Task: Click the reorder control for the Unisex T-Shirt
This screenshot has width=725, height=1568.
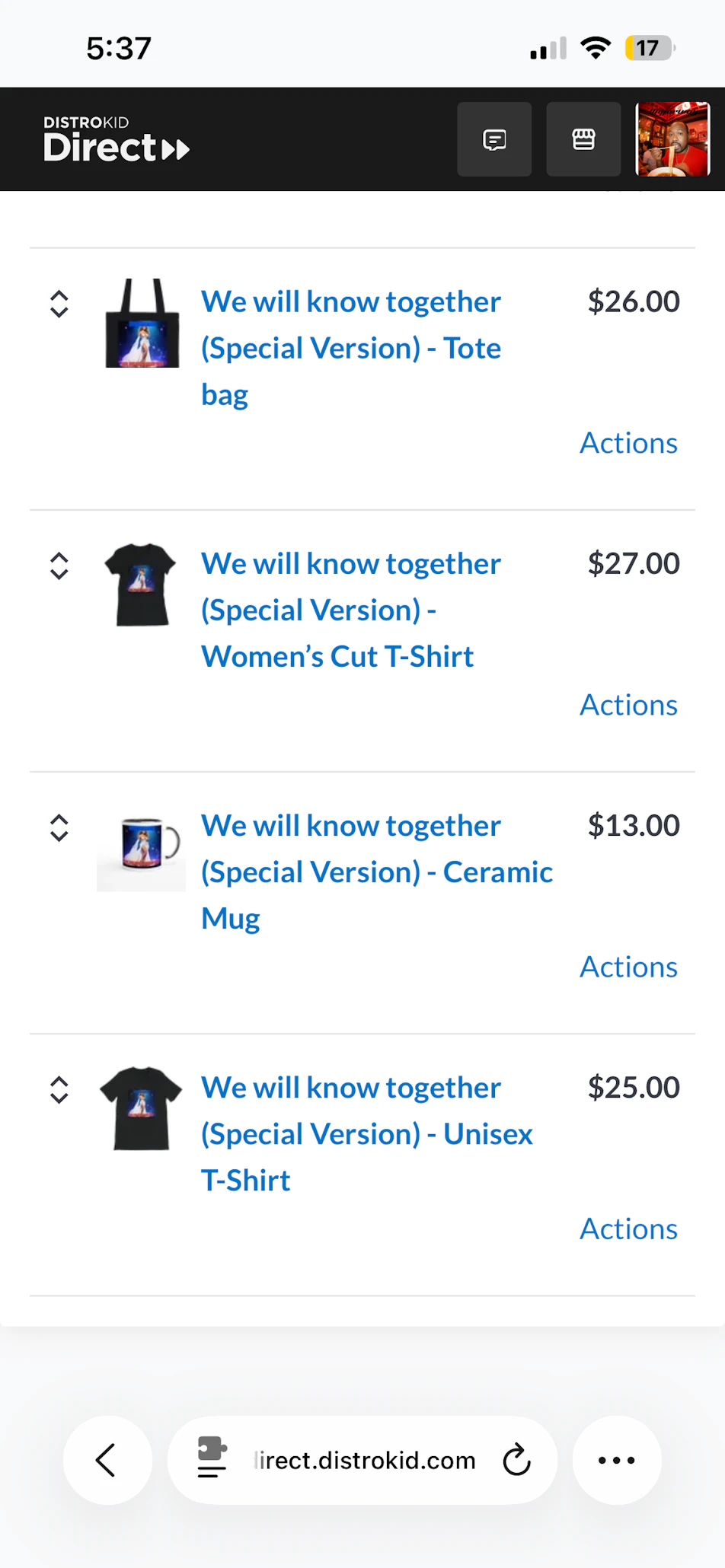Action: [x=59, y=1089]
